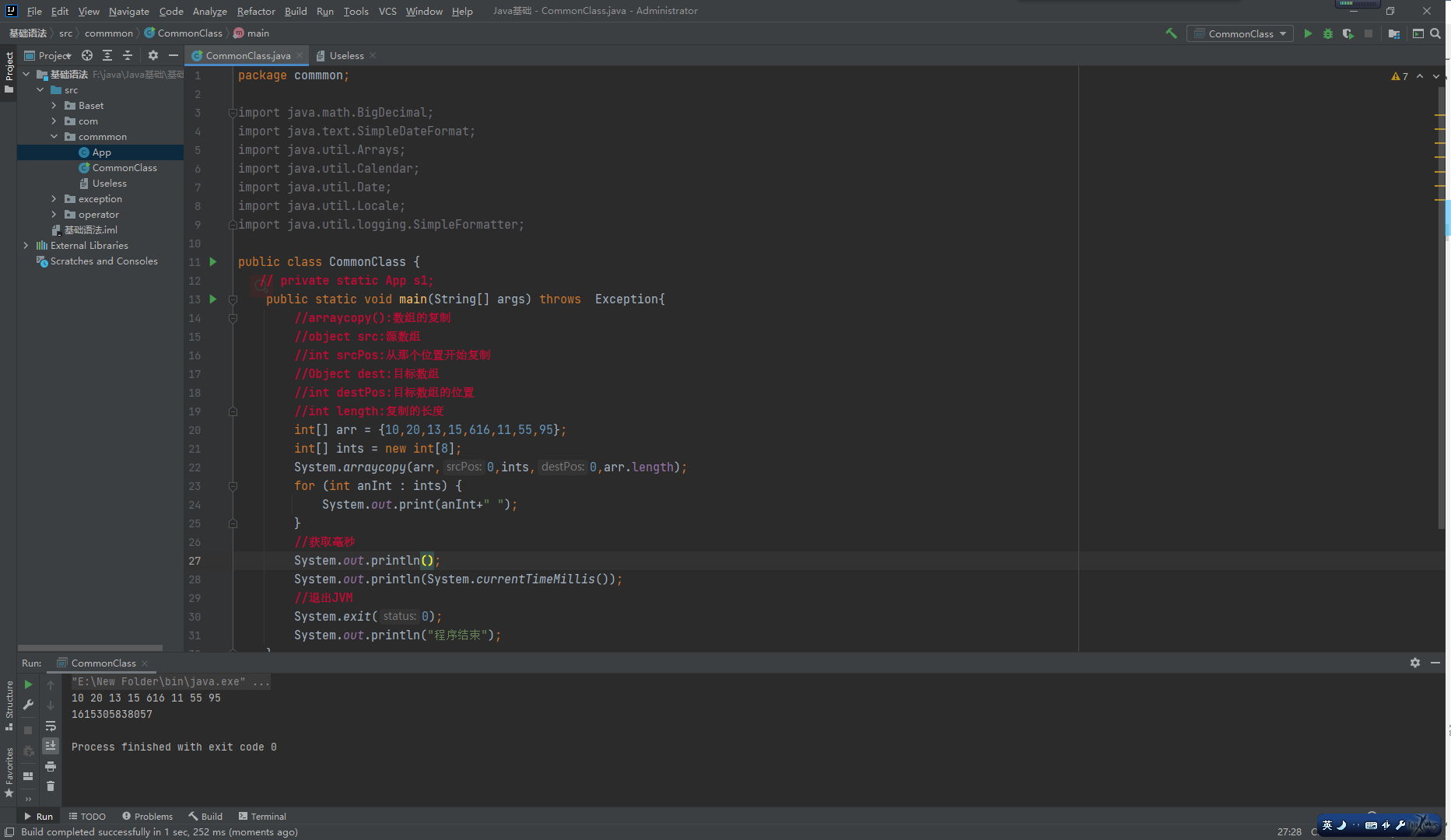This screenshot has width=1451, height=840.
Task: Toggle scroll to end of console
Action: (x=51, y=746)
